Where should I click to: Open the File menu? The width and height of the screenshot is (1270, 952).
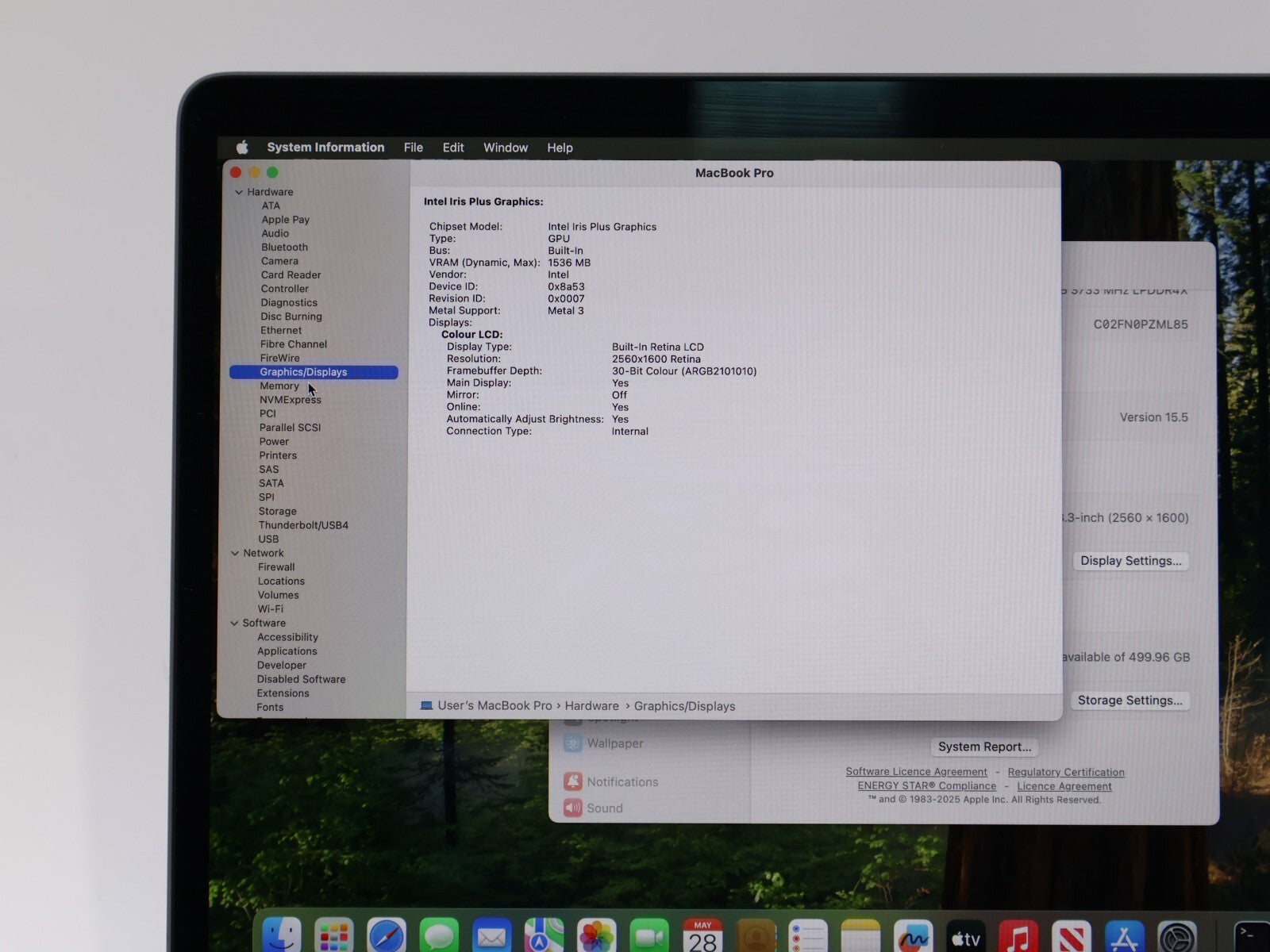[x=413, y=148]
